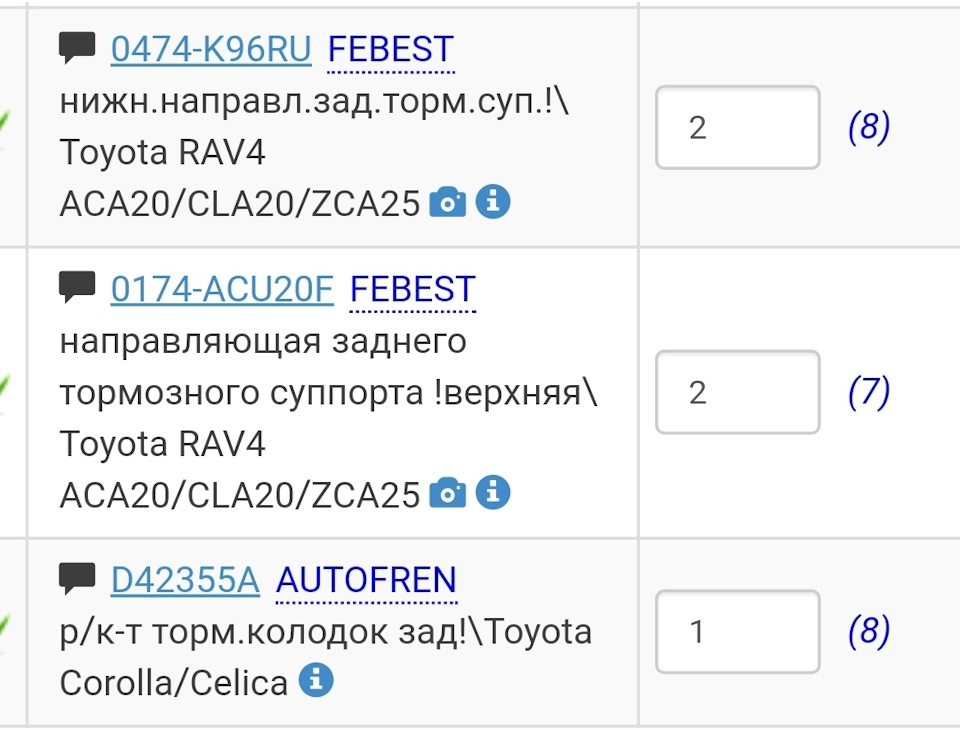Open info icon for the Toyota RAV4 lower guide
This screenshot has height=730, width=960.
click(x=492, y=201)
